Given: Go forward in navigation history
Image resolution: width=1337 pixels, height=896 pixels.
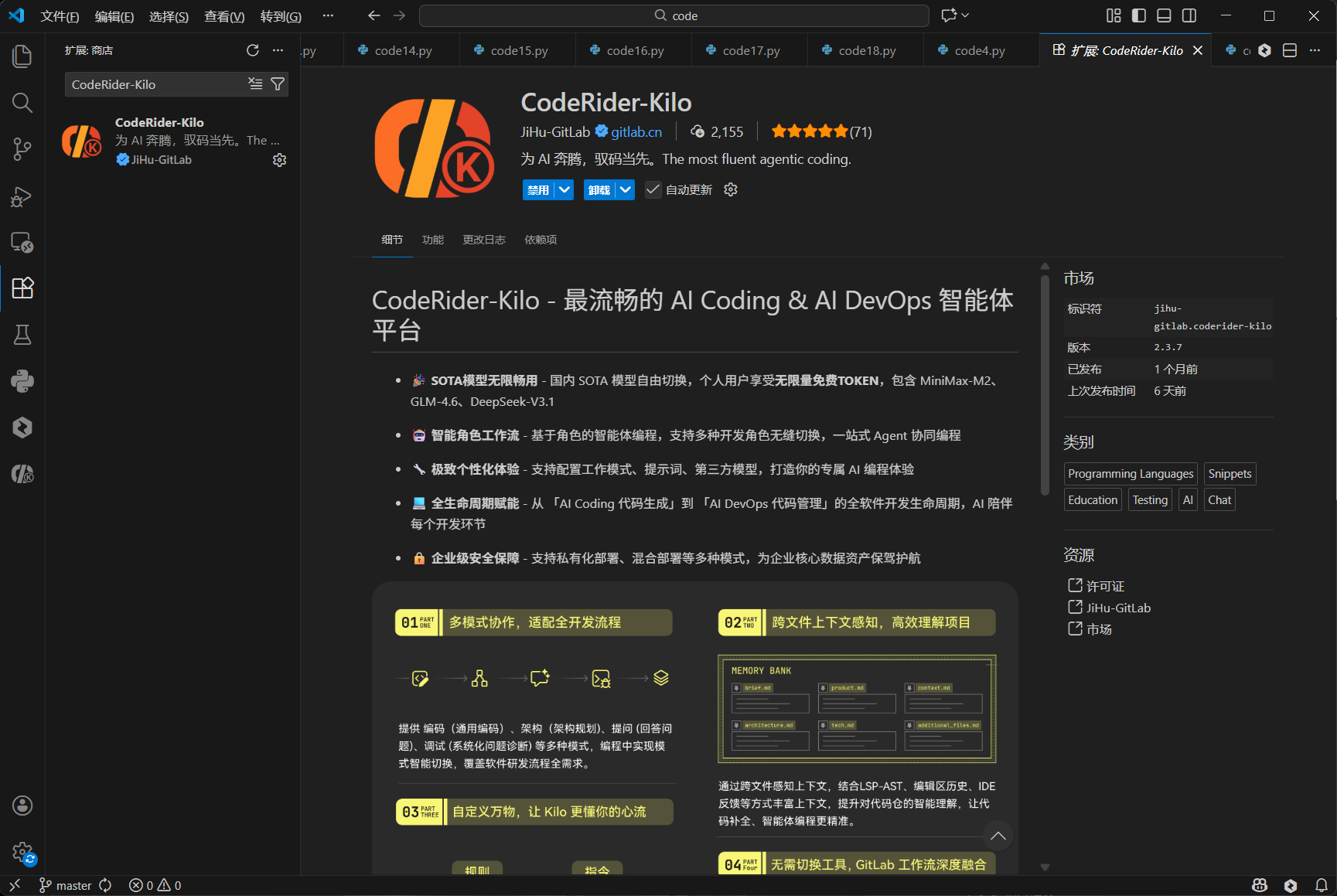Looking at the screenshot, I should (399, 15).
